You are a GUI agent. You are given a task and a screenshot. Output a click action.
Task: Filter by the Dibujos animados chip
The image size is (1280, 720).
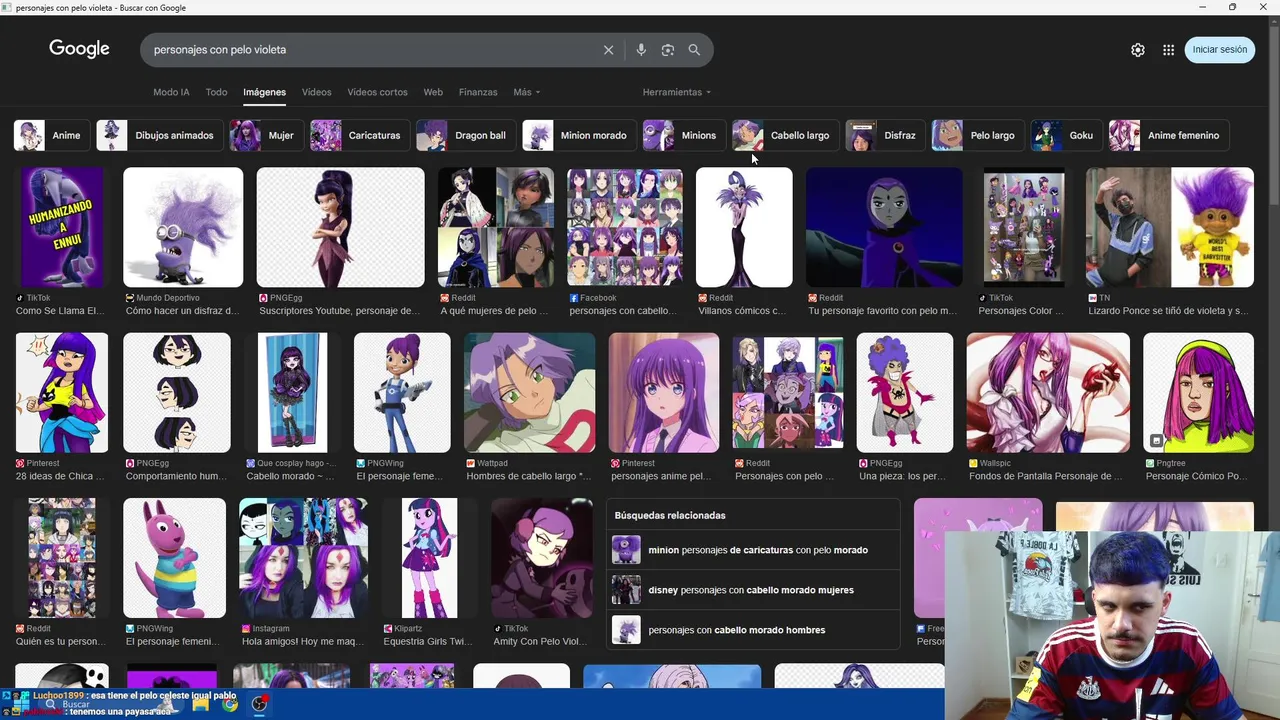point(159,135)
